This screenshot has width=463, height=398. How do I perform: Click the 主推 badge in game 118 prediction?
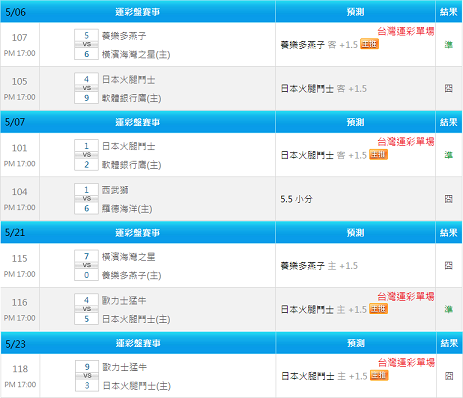pos(379,376)
